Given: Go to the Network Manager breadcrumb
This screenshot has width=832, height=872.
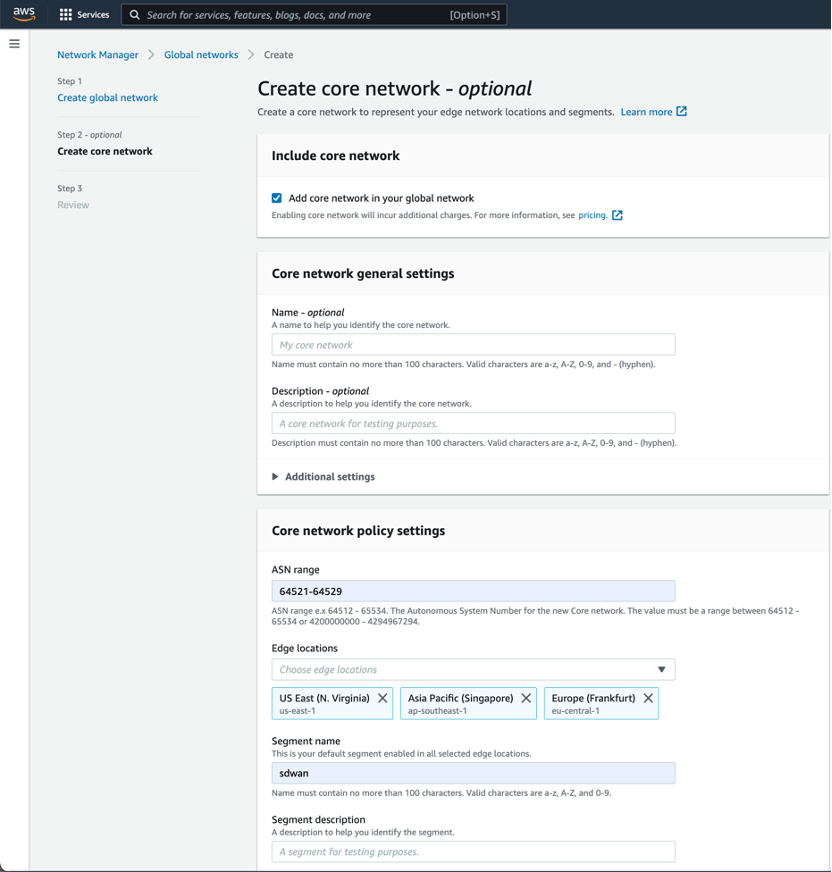Looking at the screenshot, I should coord(98,55).
